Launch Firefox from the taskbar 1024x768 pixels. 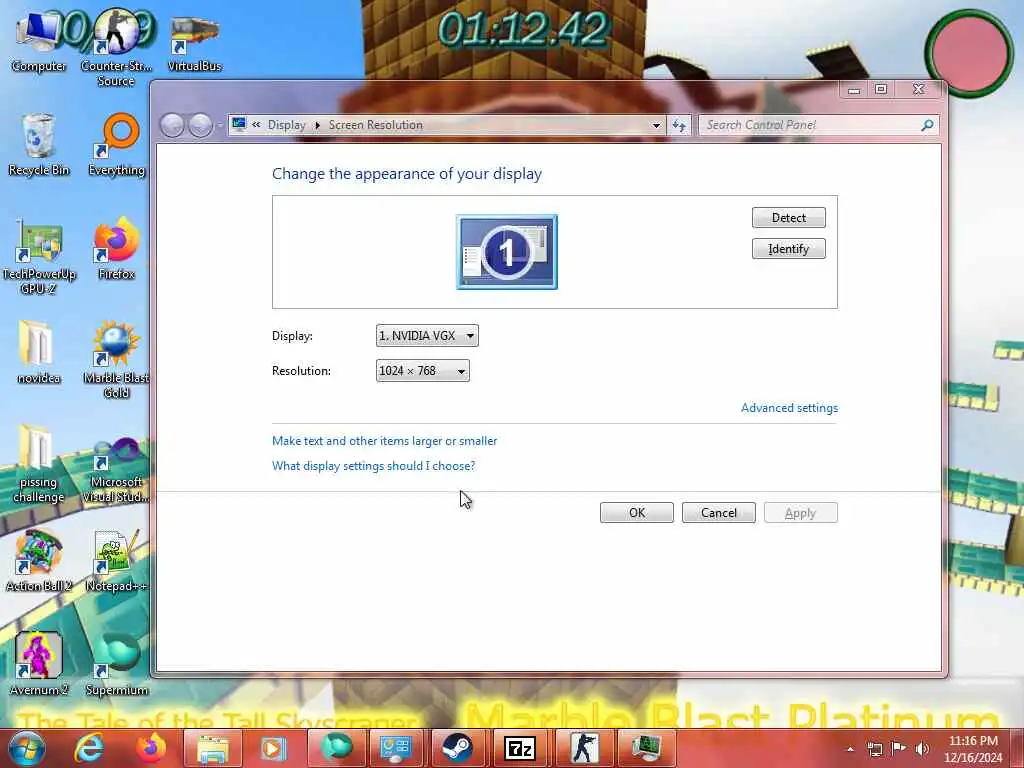150,748
